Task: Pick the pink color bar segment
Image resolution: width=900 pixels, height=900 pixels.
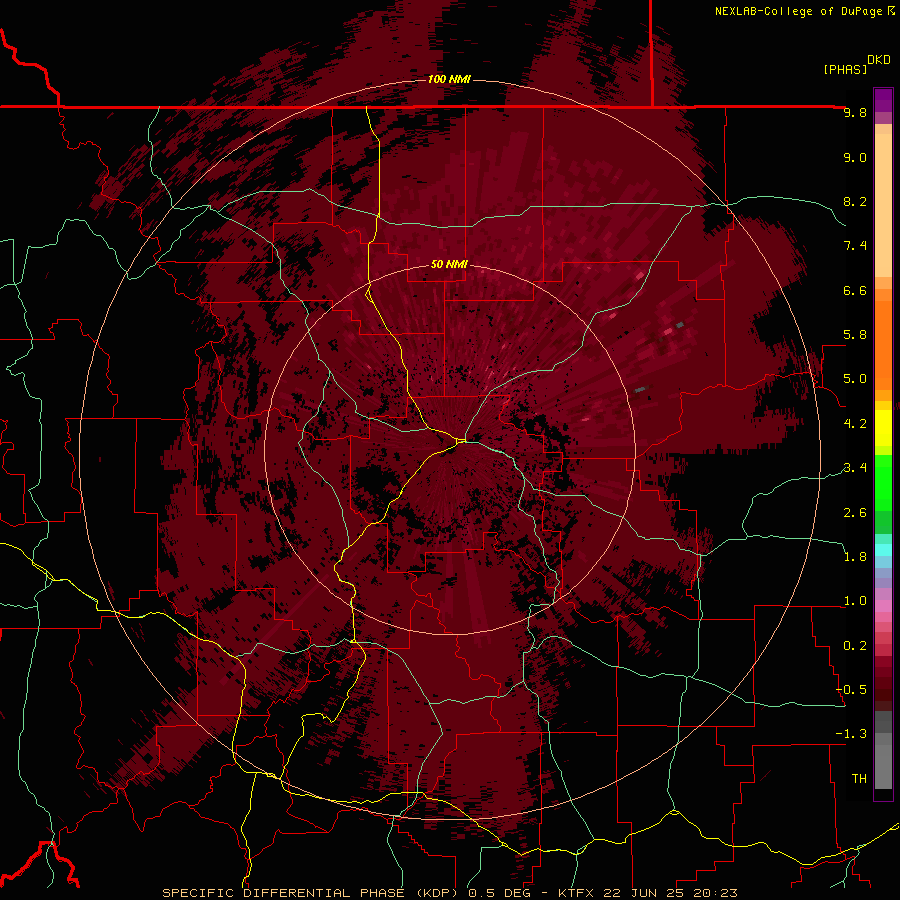Action: 883,606
